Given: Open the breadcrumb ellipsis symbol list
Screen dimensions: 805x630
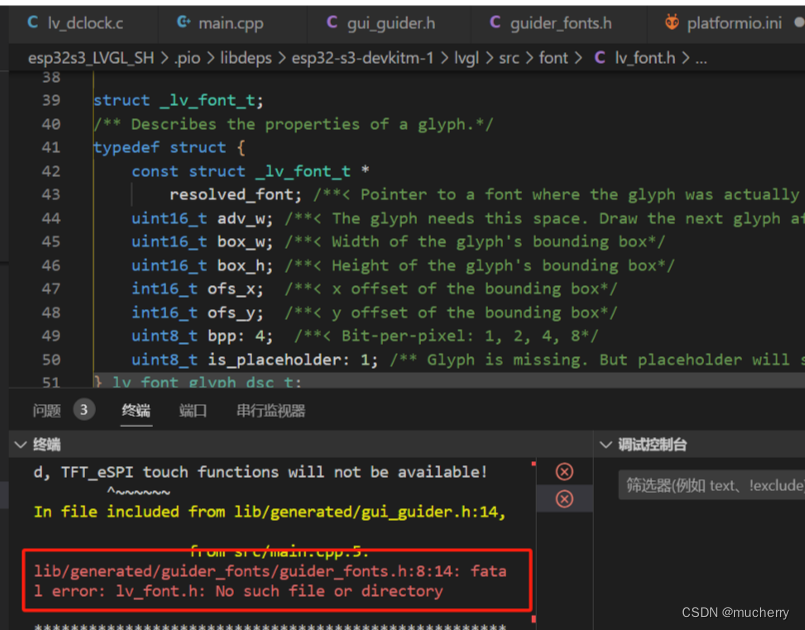Looking at the screenshot, I should [x=701, y=58].
